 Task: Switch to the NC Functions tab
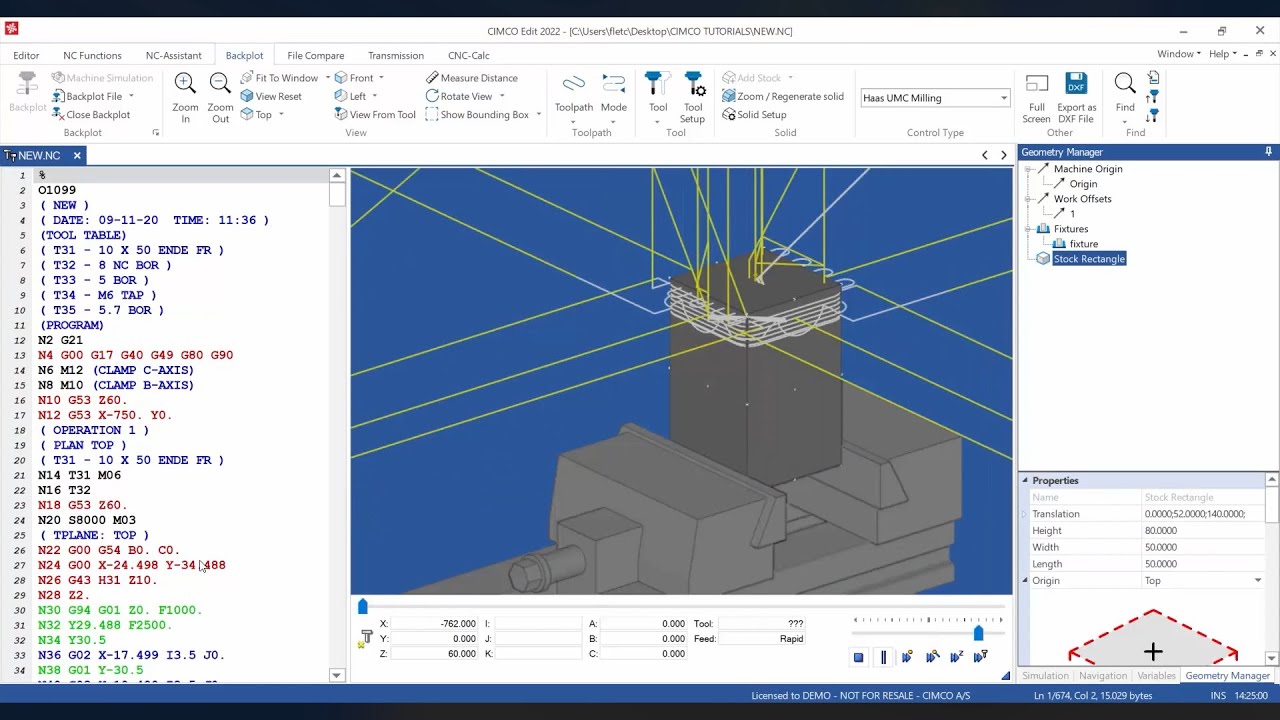(x=92, y=55)
